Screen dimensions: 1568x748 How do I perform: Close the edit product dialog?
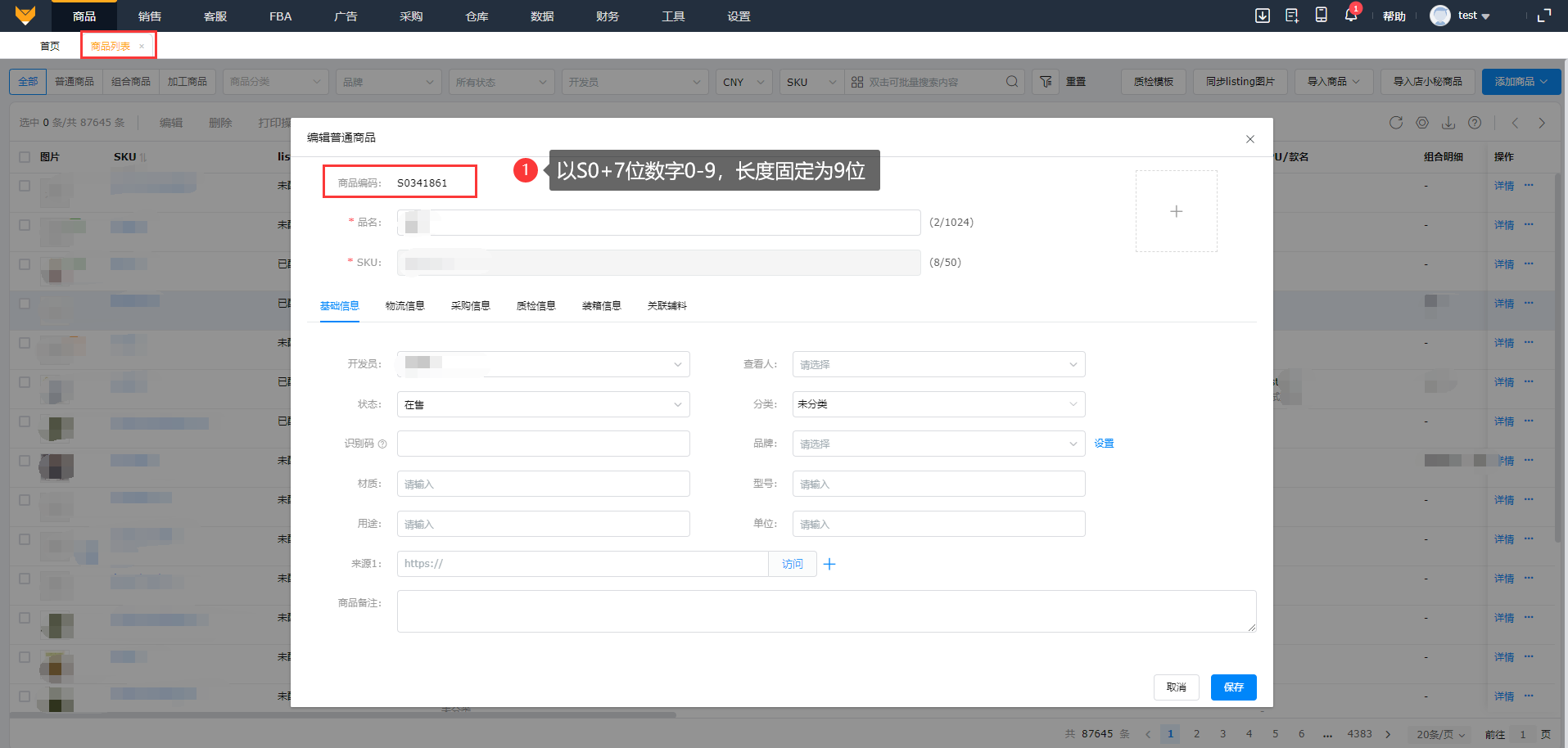[1250, 139]
